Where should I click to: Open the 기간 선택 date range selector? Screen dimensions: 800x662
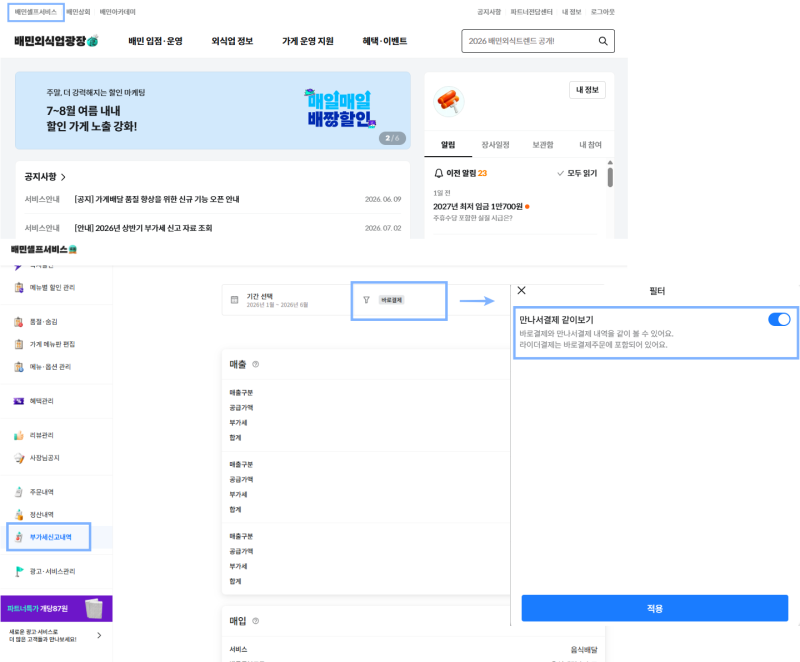(x=286, y=300)
